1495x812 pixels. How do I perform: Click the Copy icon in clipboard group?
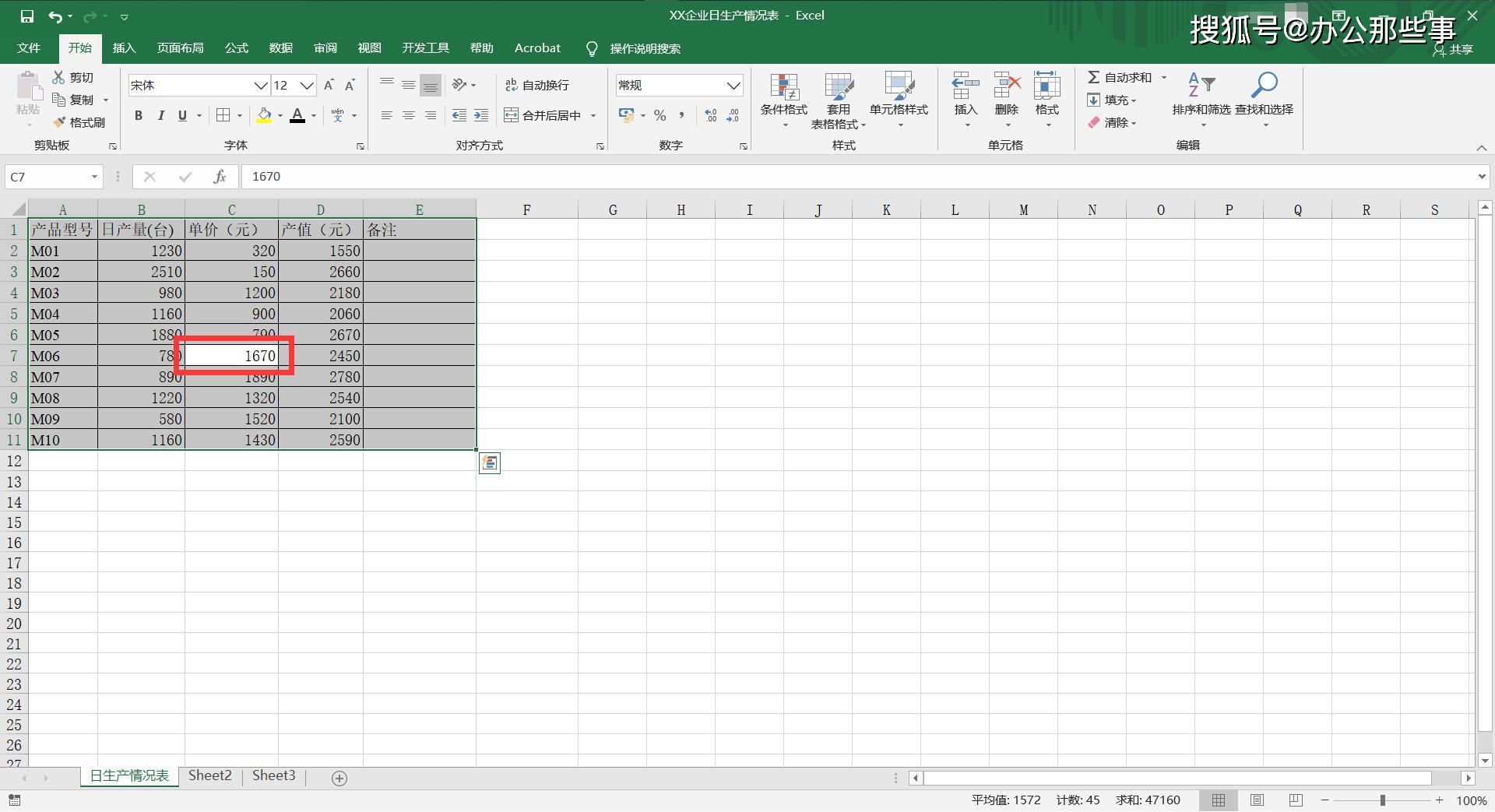point(58,100)
